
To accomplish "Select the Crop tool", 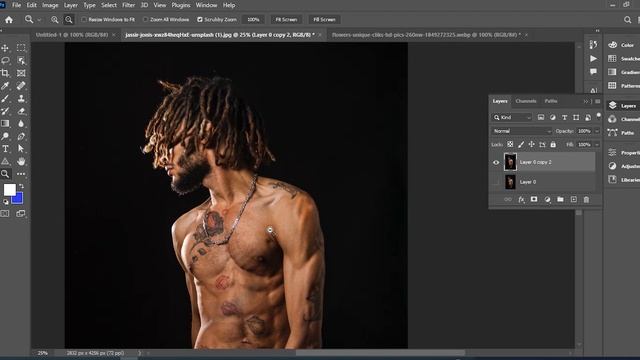I will 5,73.
